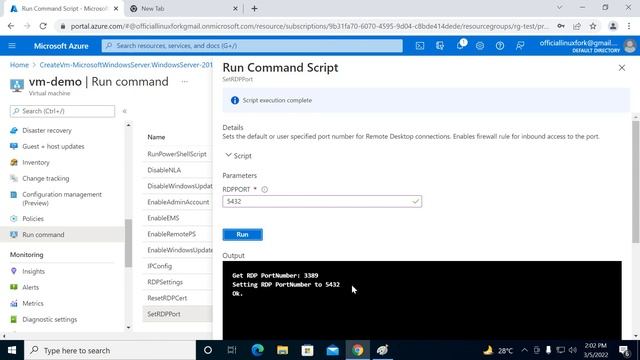Select IPConfig command

[160, 266]
